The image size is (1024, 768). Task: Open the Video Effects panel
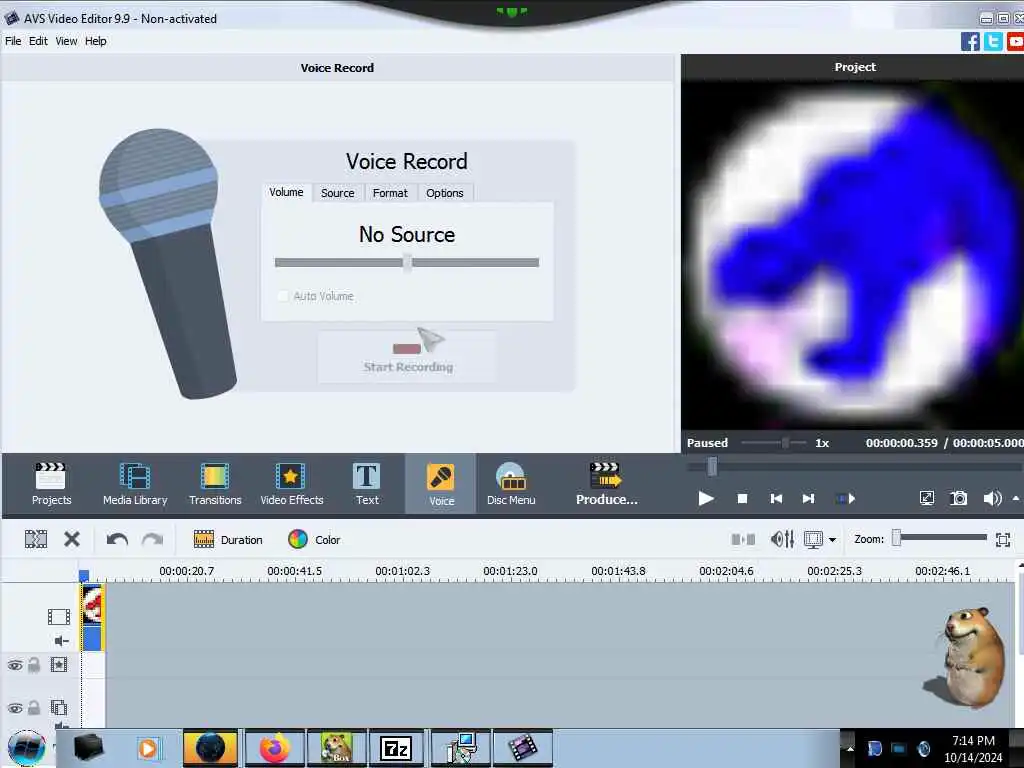[x=291, y=483]
